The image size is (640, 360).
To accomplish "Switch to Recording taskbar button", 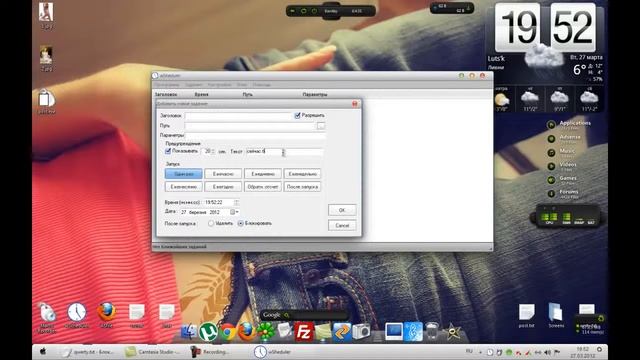I will [x=211, y=352].
